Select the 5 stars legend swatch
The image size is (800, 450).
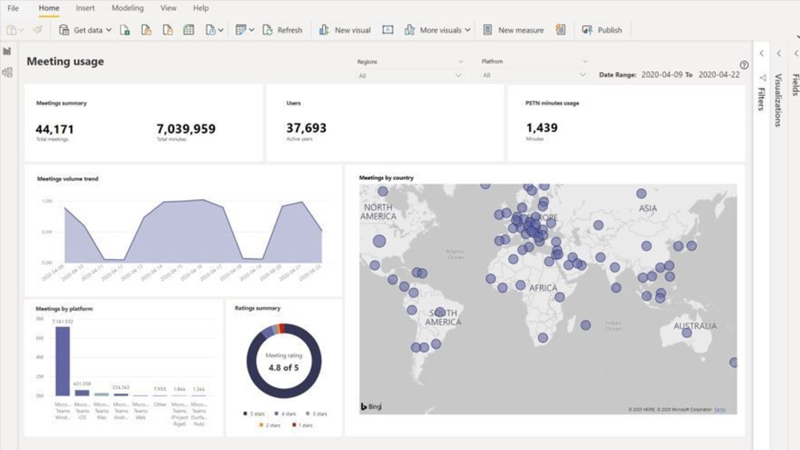click(245, 414)
